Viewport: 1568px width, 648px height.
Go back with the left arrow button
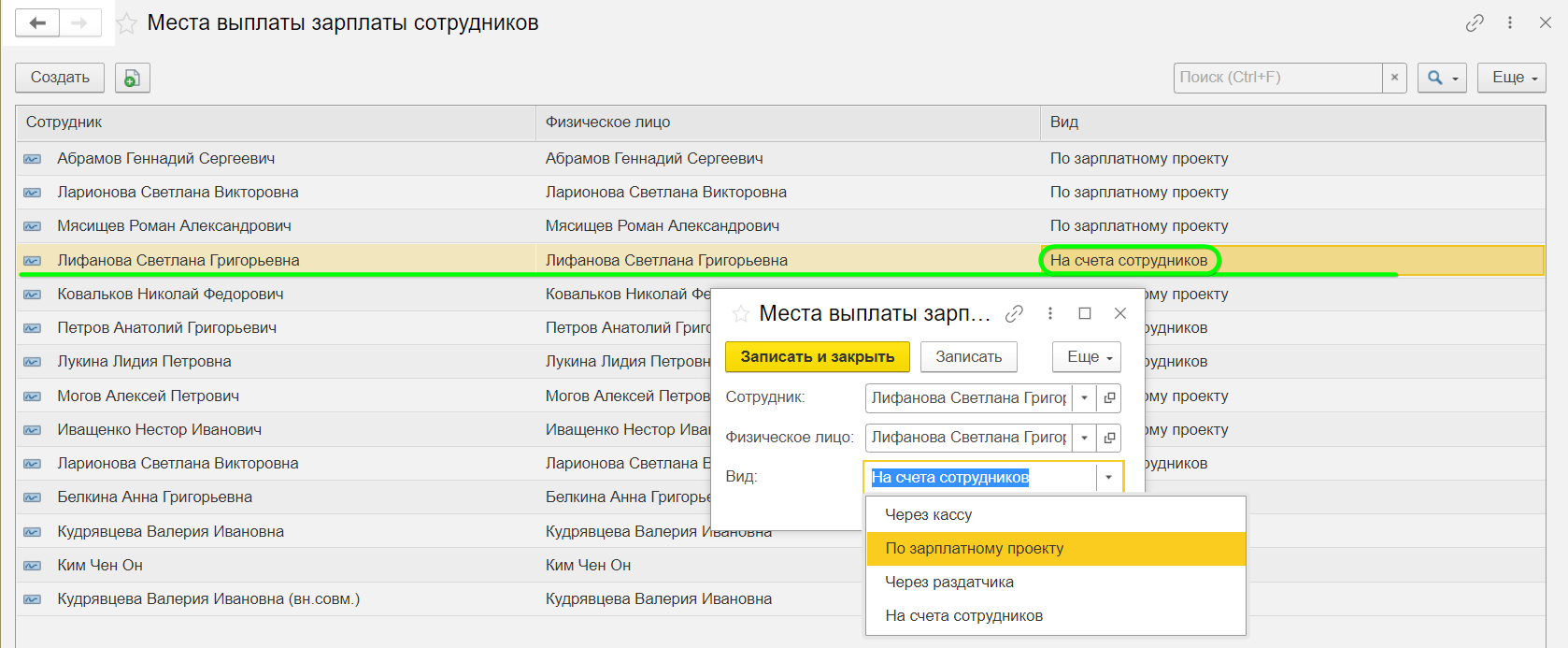tap(37, 23)
